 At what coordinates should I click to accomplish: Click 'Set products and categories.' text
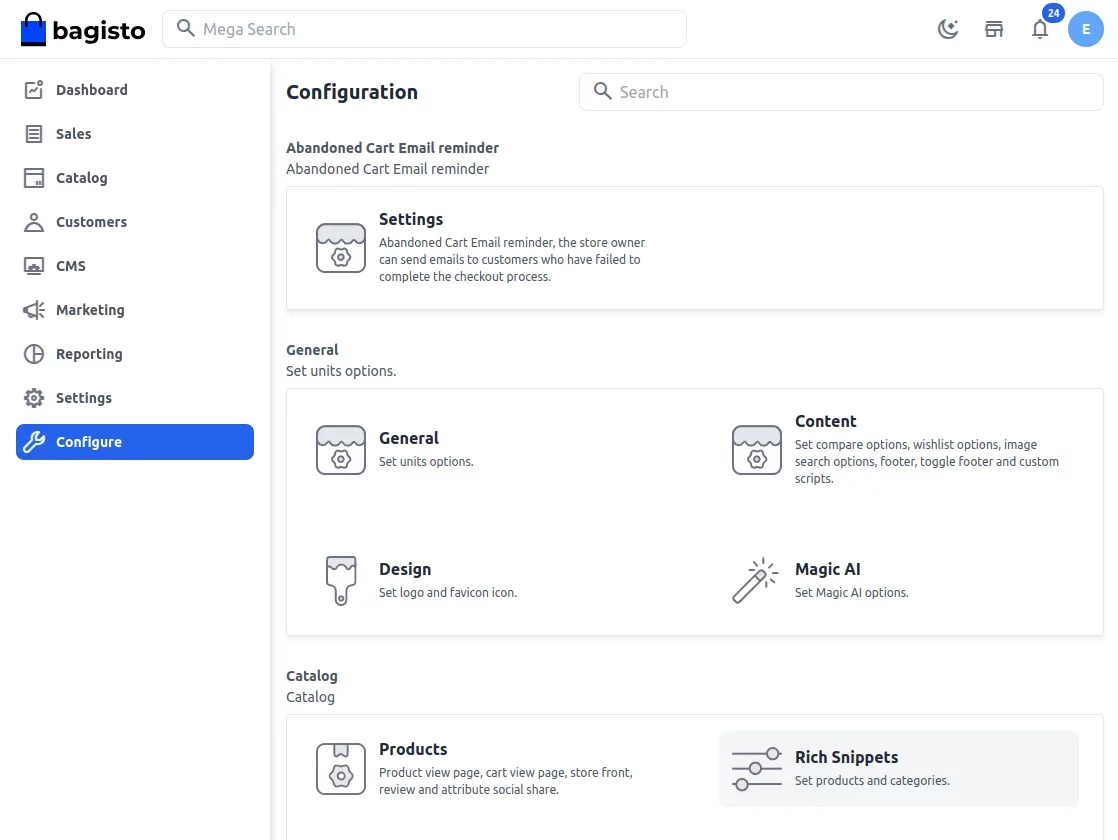click(872, 781)
